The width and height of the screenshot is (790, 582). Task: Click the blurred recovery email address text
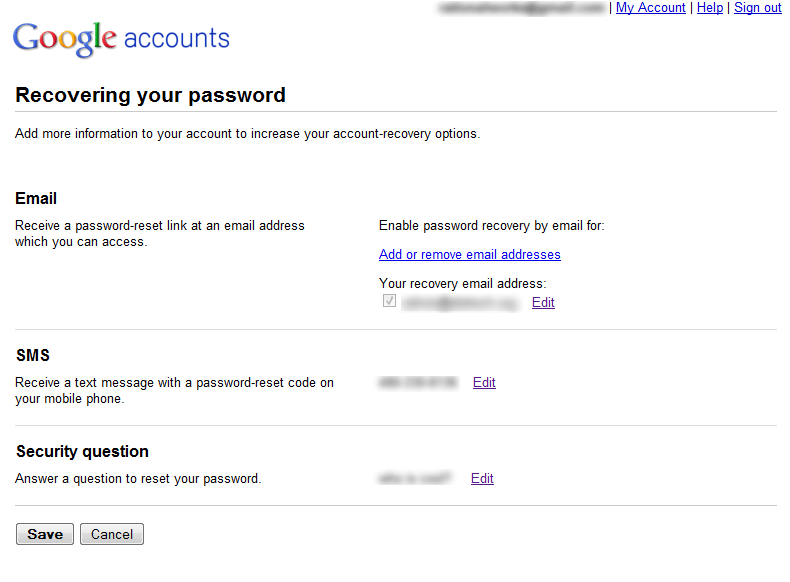(x=460, y=303)
